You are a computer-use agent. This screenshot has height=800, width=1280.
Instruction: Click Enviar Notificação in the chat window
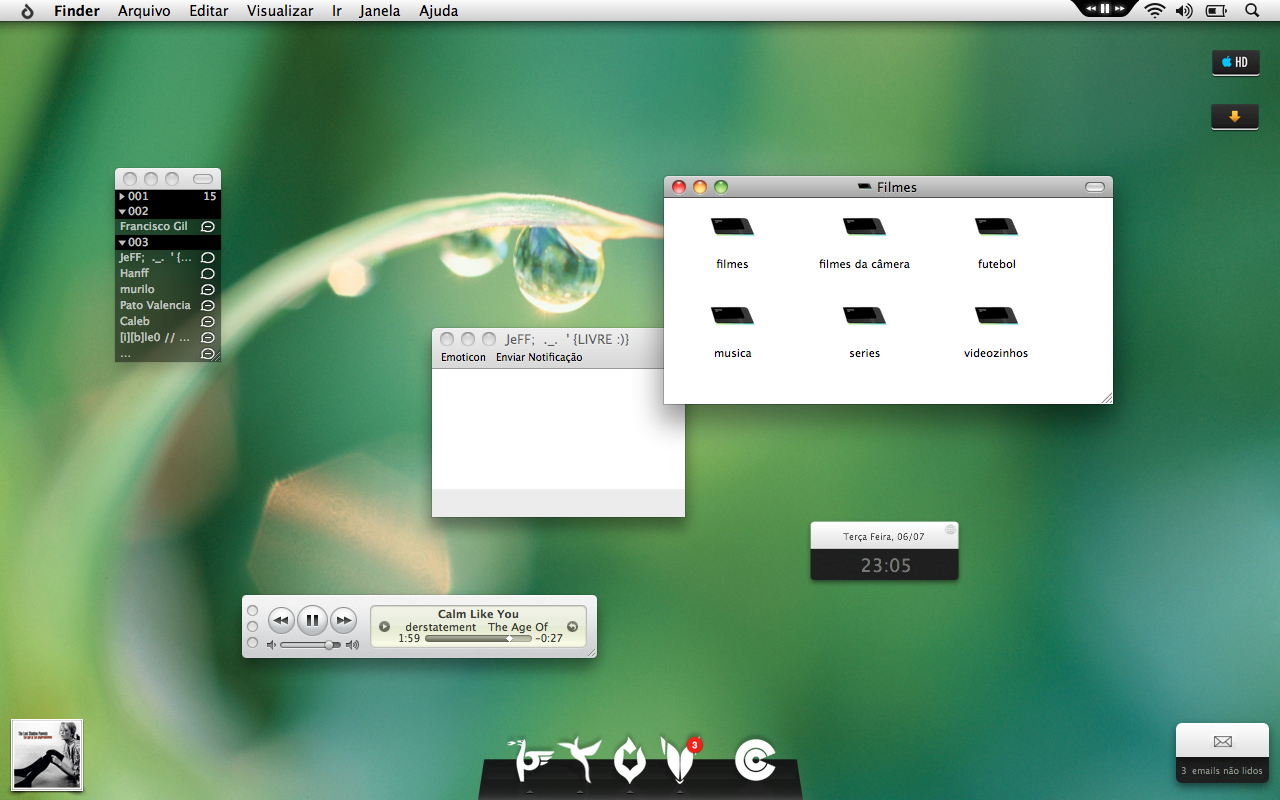[x=539, y=357]
